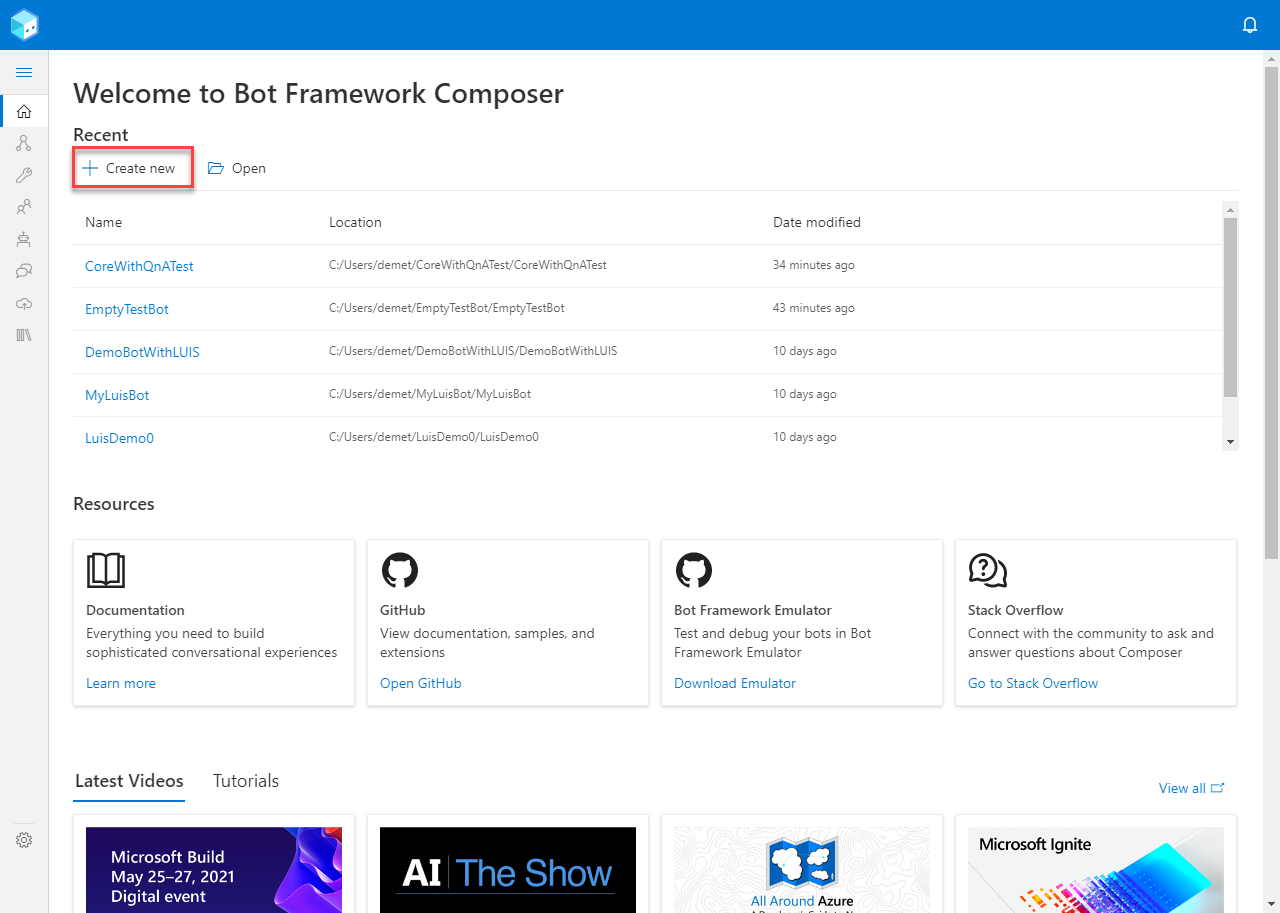Open the All Around Azure video thumbnail
The height and width of the screenshot is (913, 1280).
coord(802,869)
